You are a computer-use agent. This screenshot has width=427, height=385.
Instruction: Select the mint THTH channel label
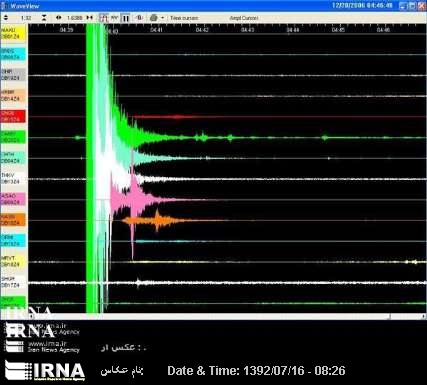[13, 158]
